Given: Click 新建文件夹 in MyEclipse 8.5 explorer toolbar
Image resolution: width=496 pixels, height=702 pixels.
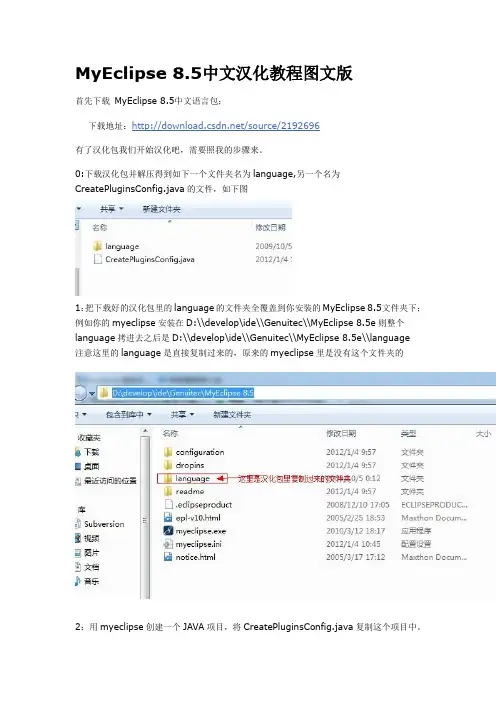Looking at the screenshot, I should pyautogui.click(x=232, y=415).
